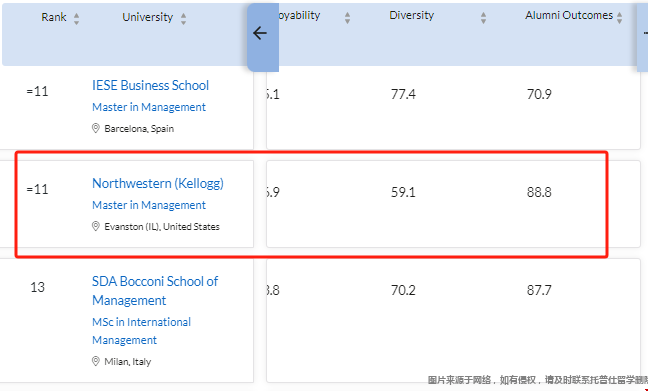Open Northwestern (Kellogg) university link
The height and width of the screenshot is (391, 648).
158,184
